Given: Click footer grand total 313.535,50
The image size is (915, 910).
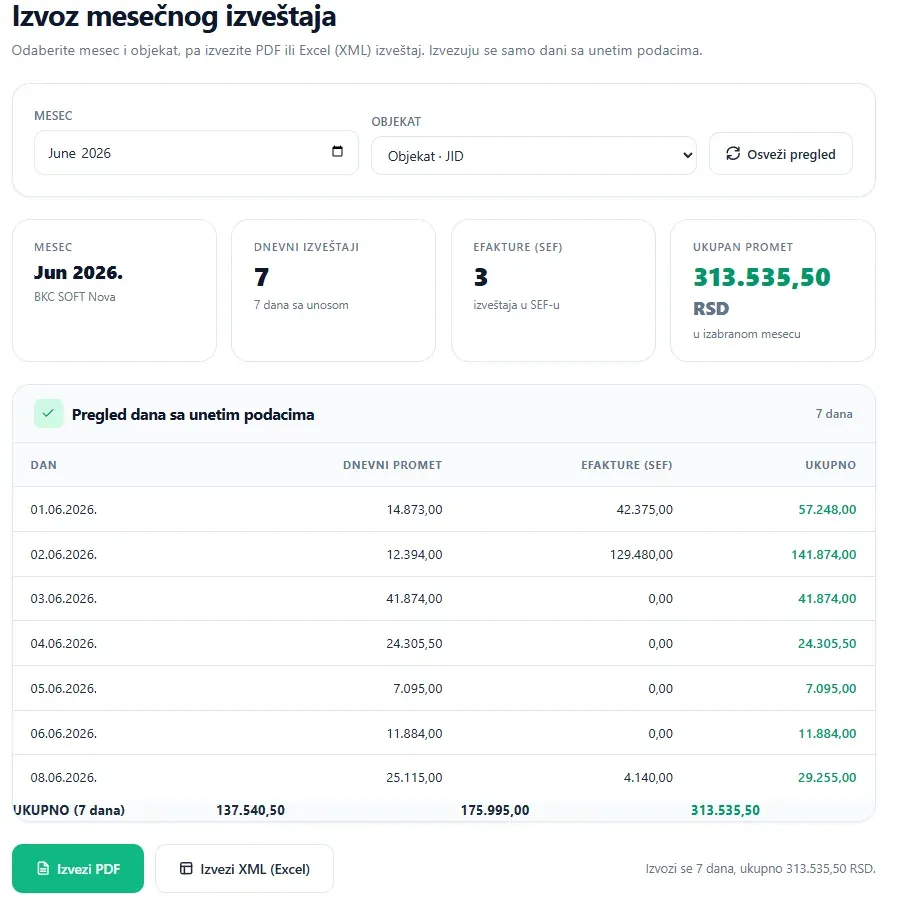Looking at the screenshot, I should coord(725,810).
